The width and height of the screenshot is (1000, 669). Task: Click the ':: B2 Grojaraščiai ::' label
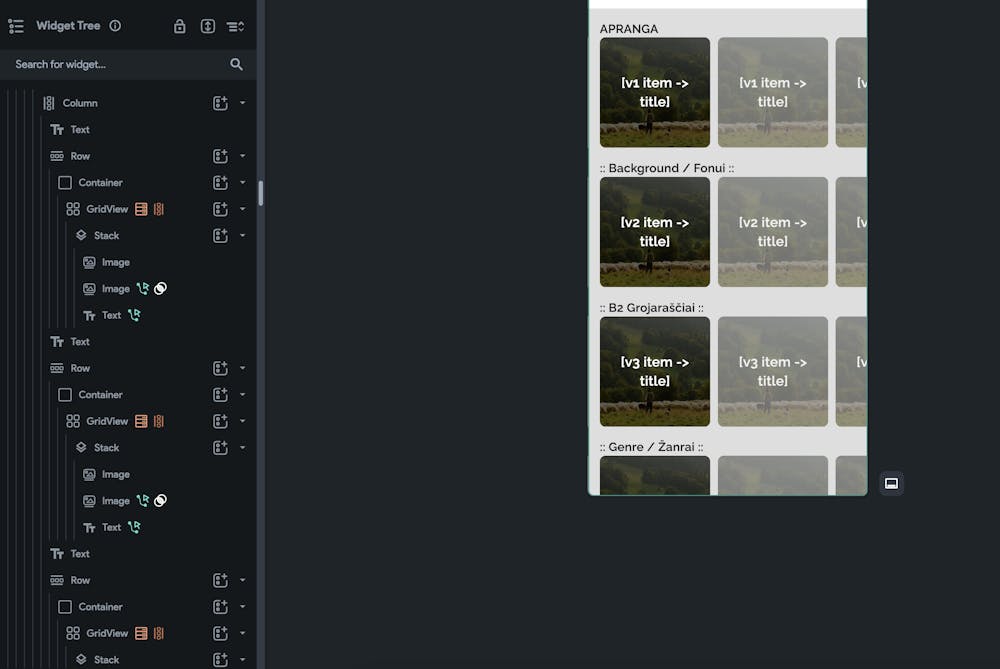(651, 307)
